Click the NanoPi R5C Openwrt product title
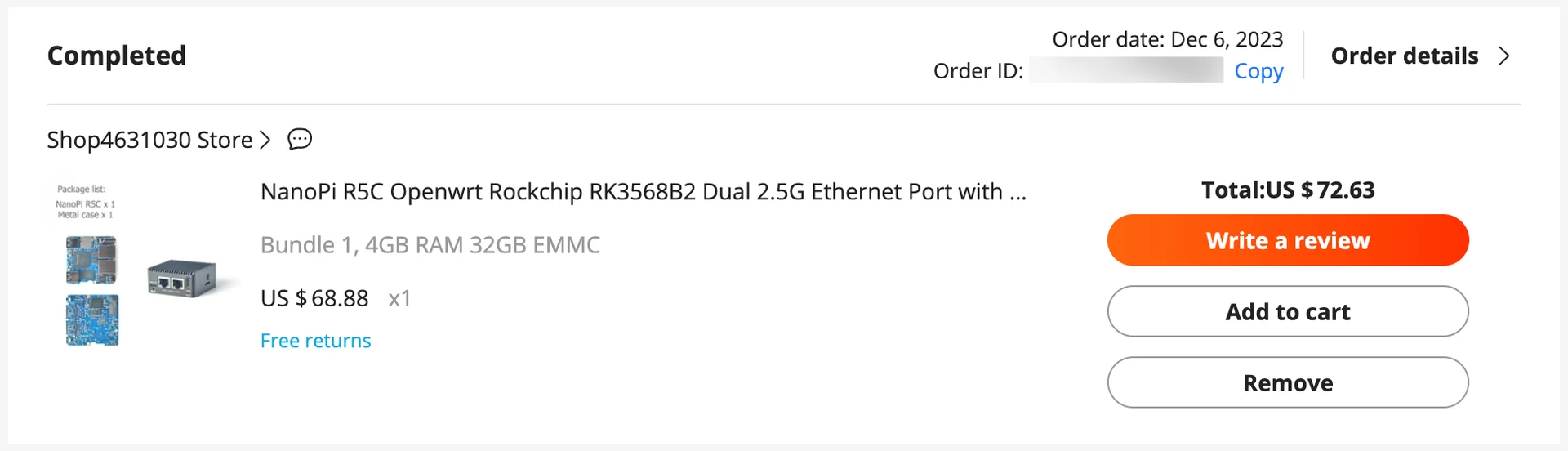Image resolution: width=1568 pixels, height=451 pixels. pos(643,192)
